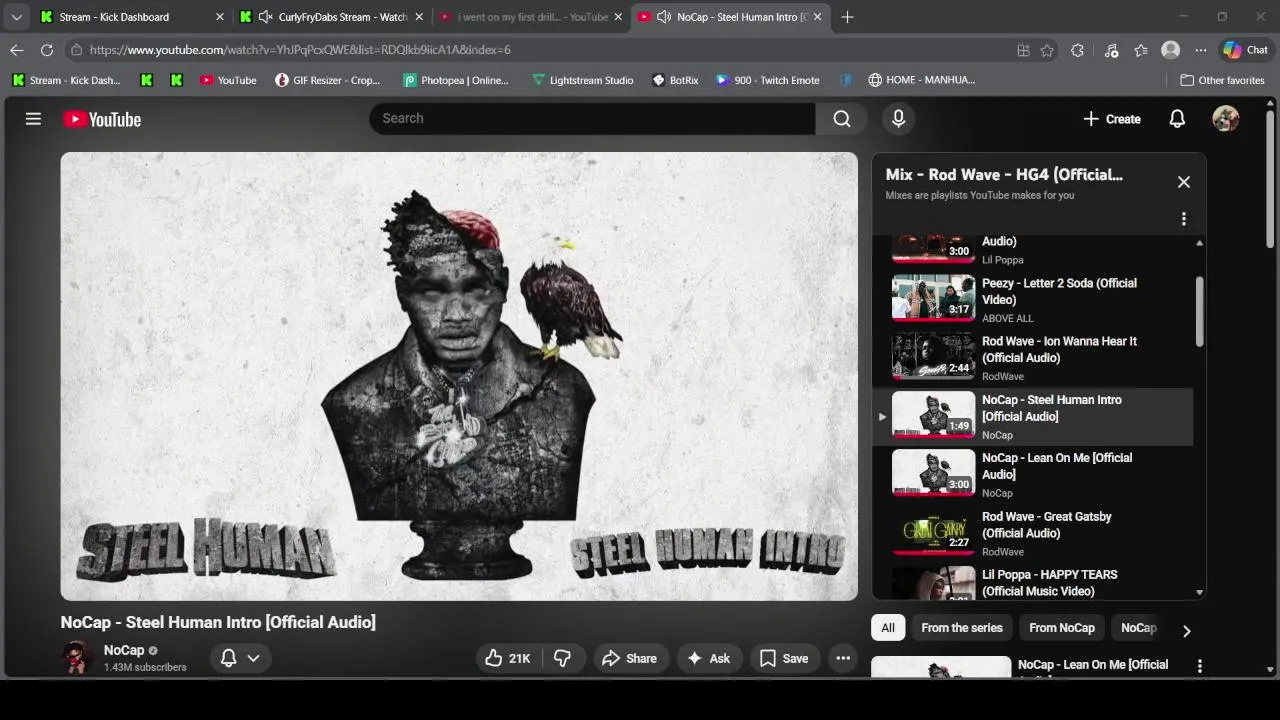This screenshot has width=1280, height=720.
Task: Open browser profile avatar
Action: [1170, 50]
